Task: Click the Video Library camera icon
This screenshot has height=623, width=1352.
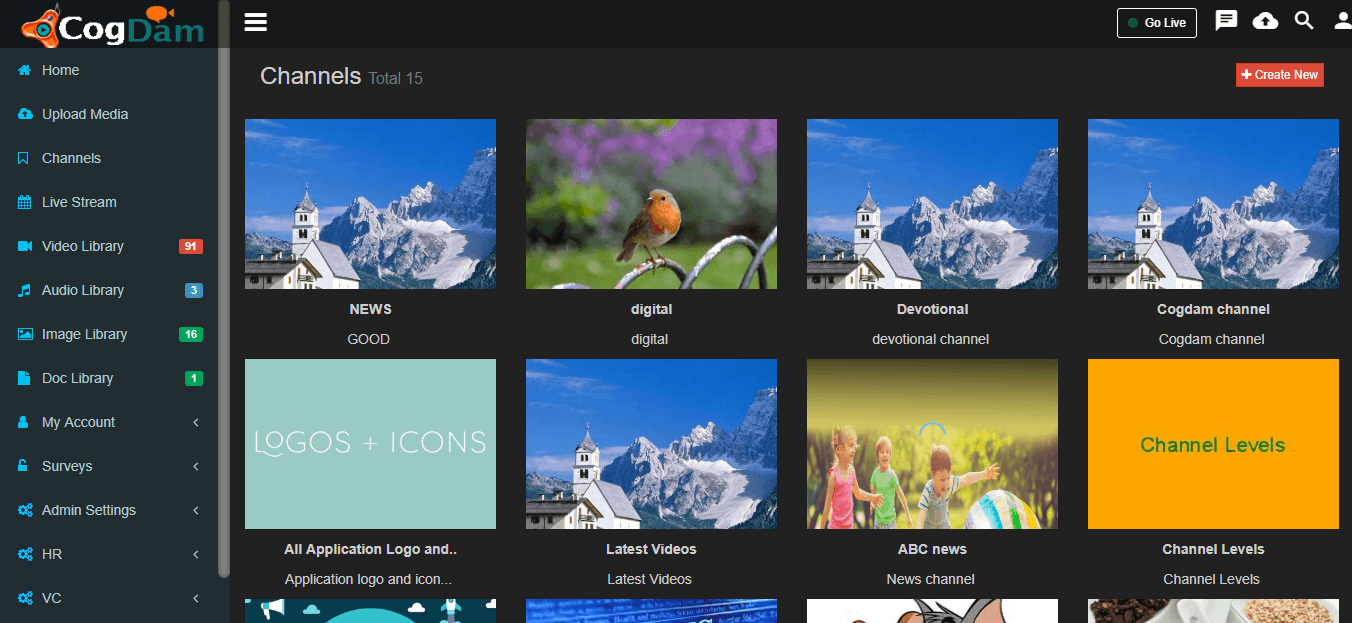Action: tap(25, 246)
